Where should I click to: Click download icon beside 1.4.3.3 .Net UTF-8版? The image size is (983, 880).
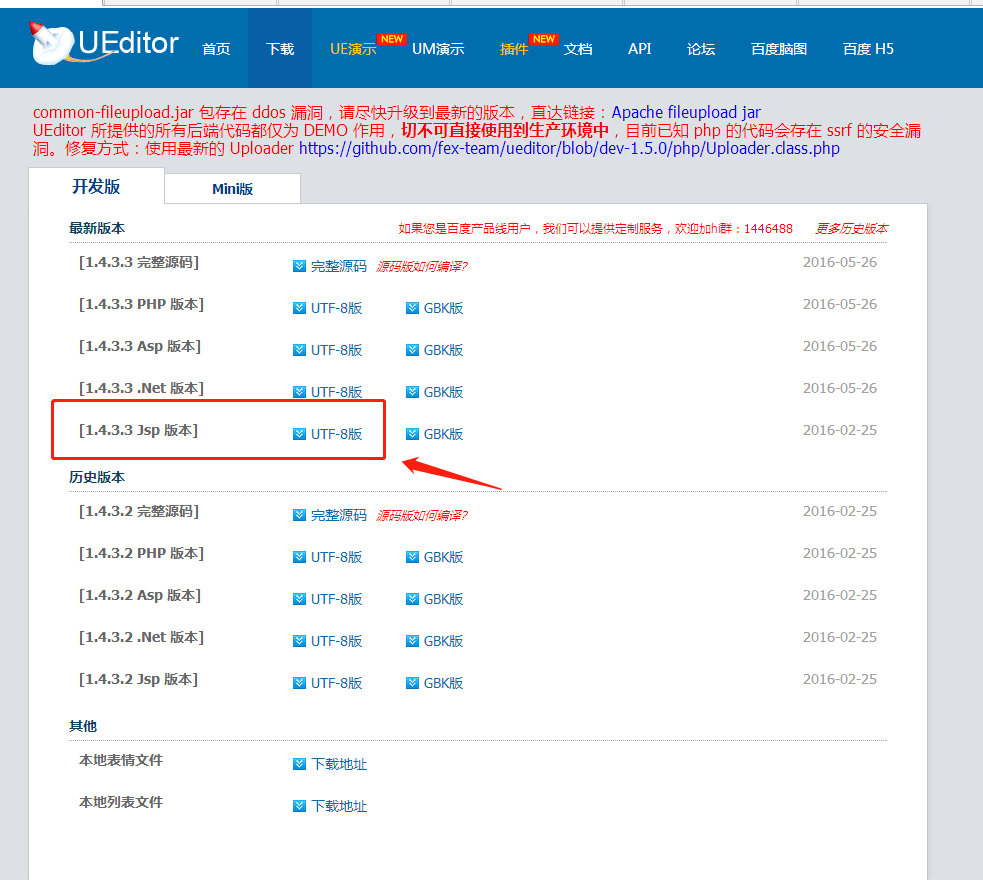299,392
